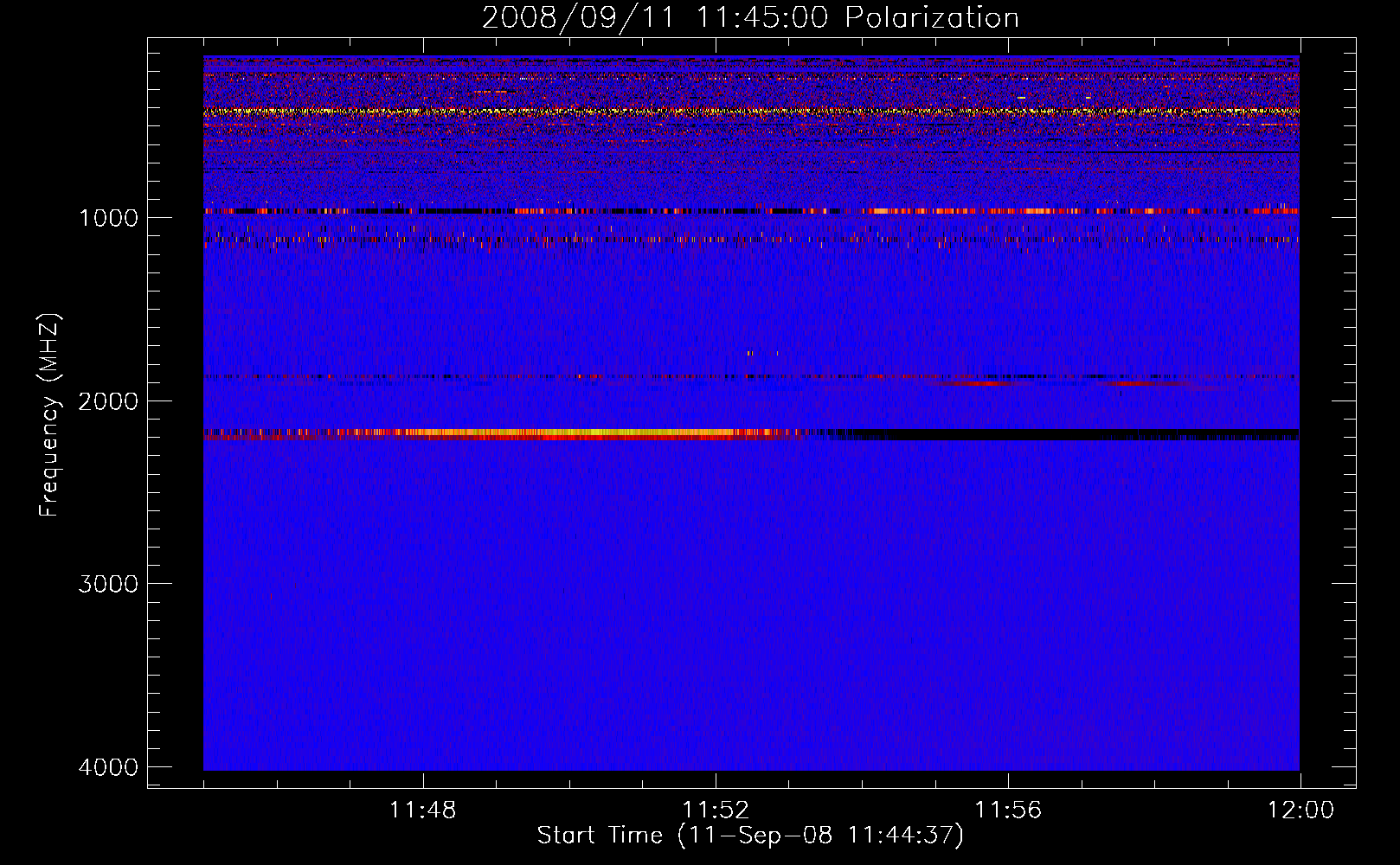This screenshot has width=1400, height=865.
Task: Click the plot title "2008/09/11 11:45:00 Polarization"
Action: 750,17
